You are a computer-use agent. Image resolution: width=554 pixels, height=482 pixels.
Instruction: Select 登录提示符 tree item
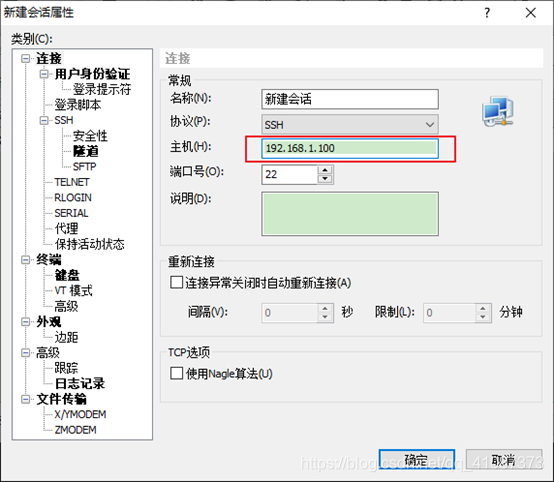click(x=102, y=89)
